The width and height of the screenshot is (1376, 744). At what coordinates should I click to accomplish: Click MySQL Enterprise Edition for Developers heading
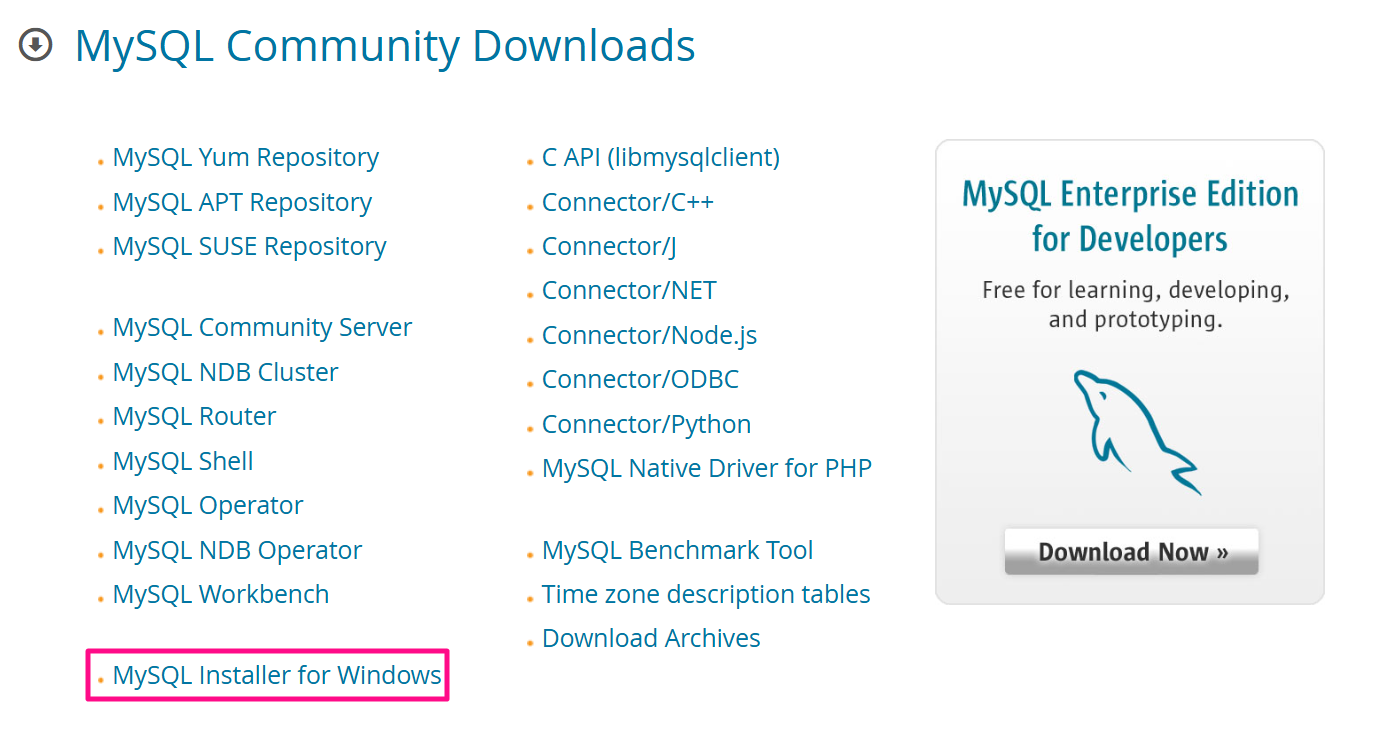click(1130, 216)
